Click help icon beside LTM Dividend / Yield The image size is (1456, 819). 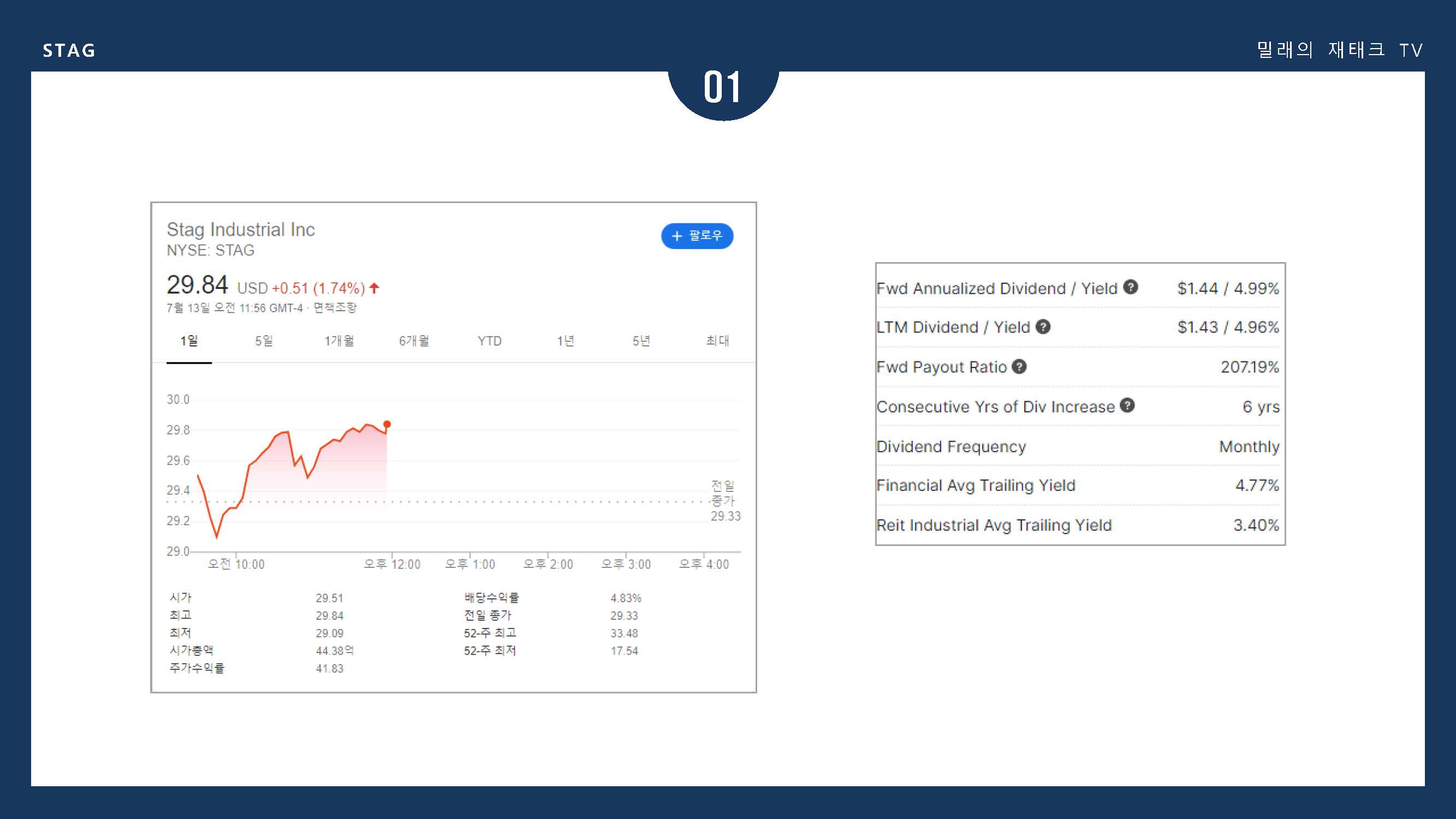point(1043,326)
